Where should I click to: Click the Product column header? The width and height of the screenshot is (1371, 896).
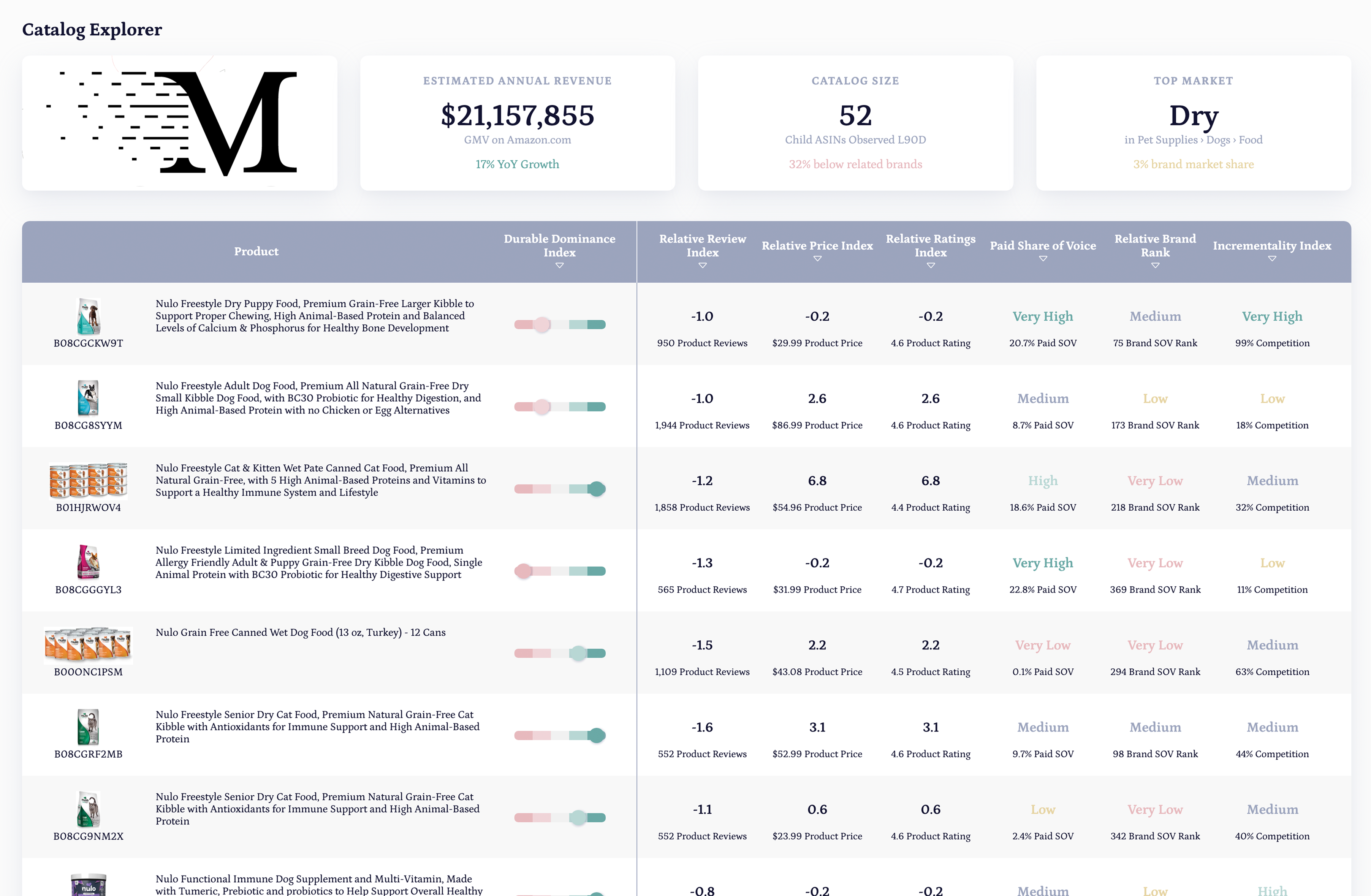tap(256, 251)
